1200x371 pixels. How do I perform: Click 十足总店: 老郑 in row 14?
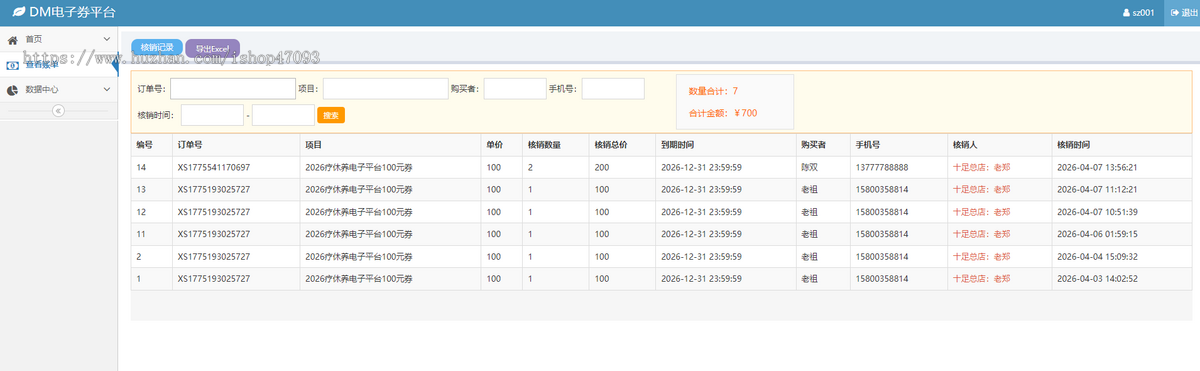[x=981, y=167]
